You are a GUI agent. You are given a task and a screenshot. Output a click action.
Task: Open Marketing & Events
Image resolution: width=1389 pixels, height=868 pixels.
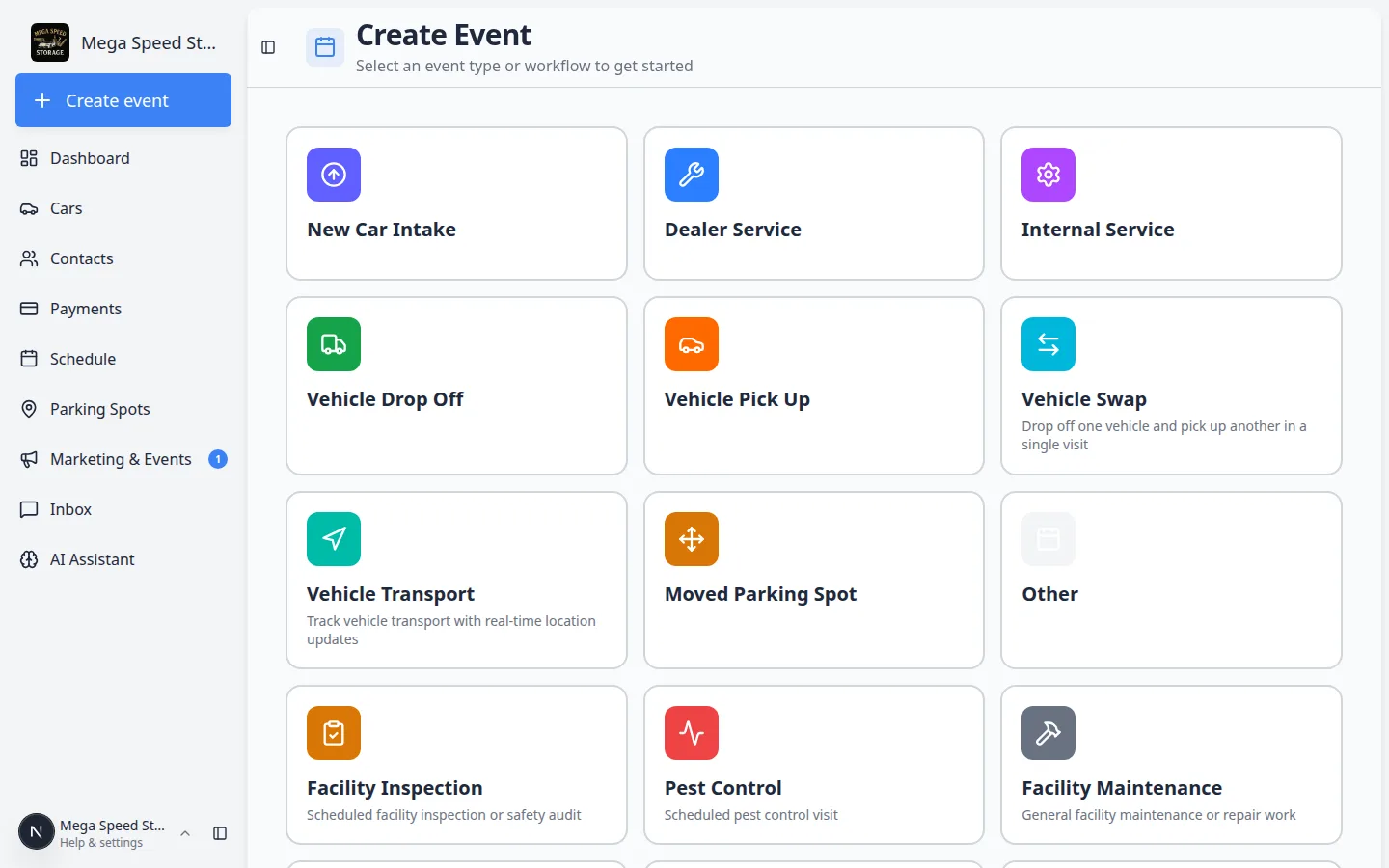(x=123, y=459)
